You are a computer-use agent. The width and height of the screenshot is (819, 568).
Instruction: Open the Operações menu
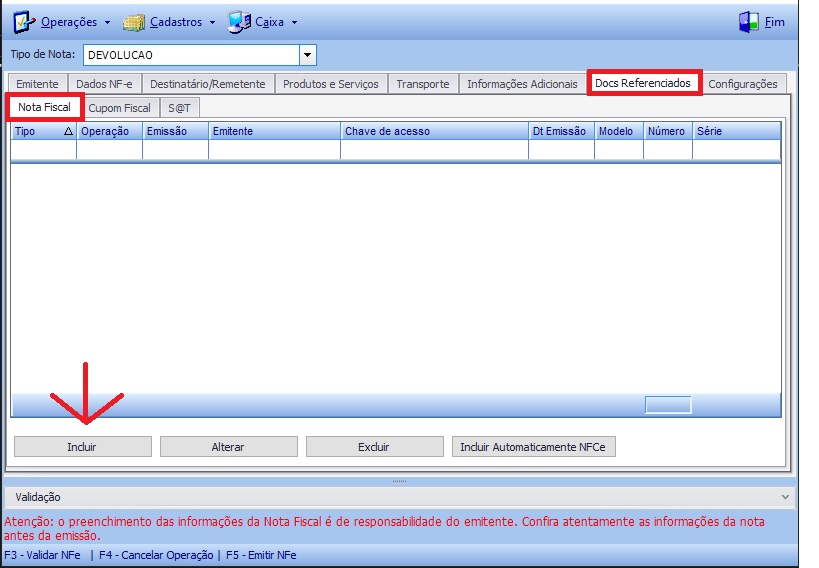tap(69, 22)
